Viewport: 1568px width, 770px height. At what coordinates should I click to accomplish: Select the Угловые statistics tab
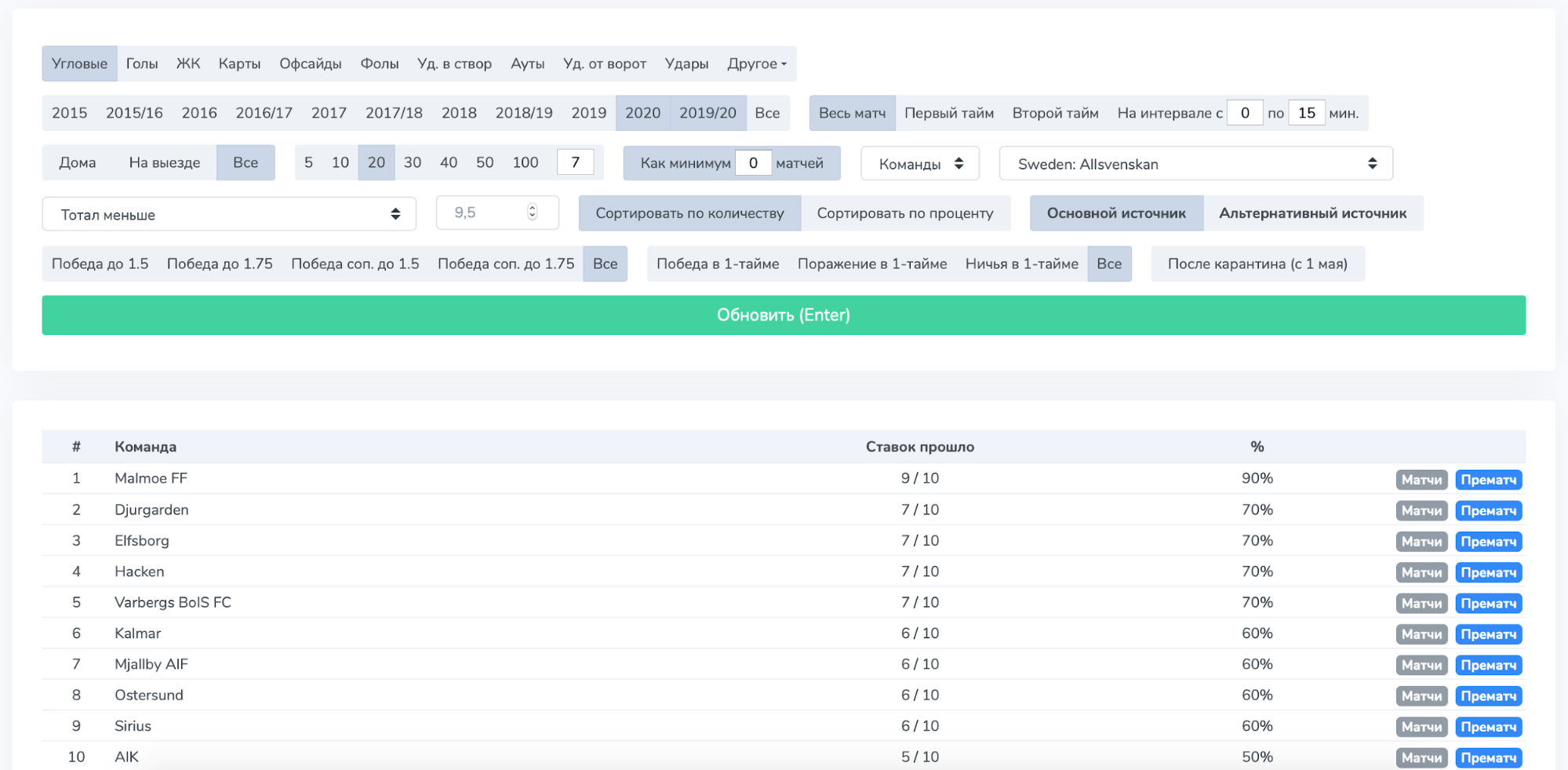pyautogui.click(x=79, y=64)
